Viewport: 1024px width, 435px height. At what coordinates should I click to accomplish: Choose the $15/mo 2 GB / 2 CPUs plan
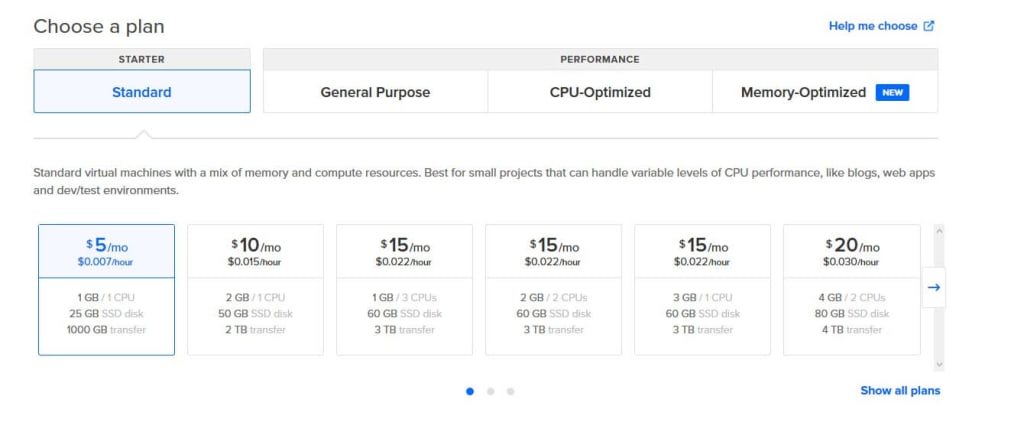point(553,289)
